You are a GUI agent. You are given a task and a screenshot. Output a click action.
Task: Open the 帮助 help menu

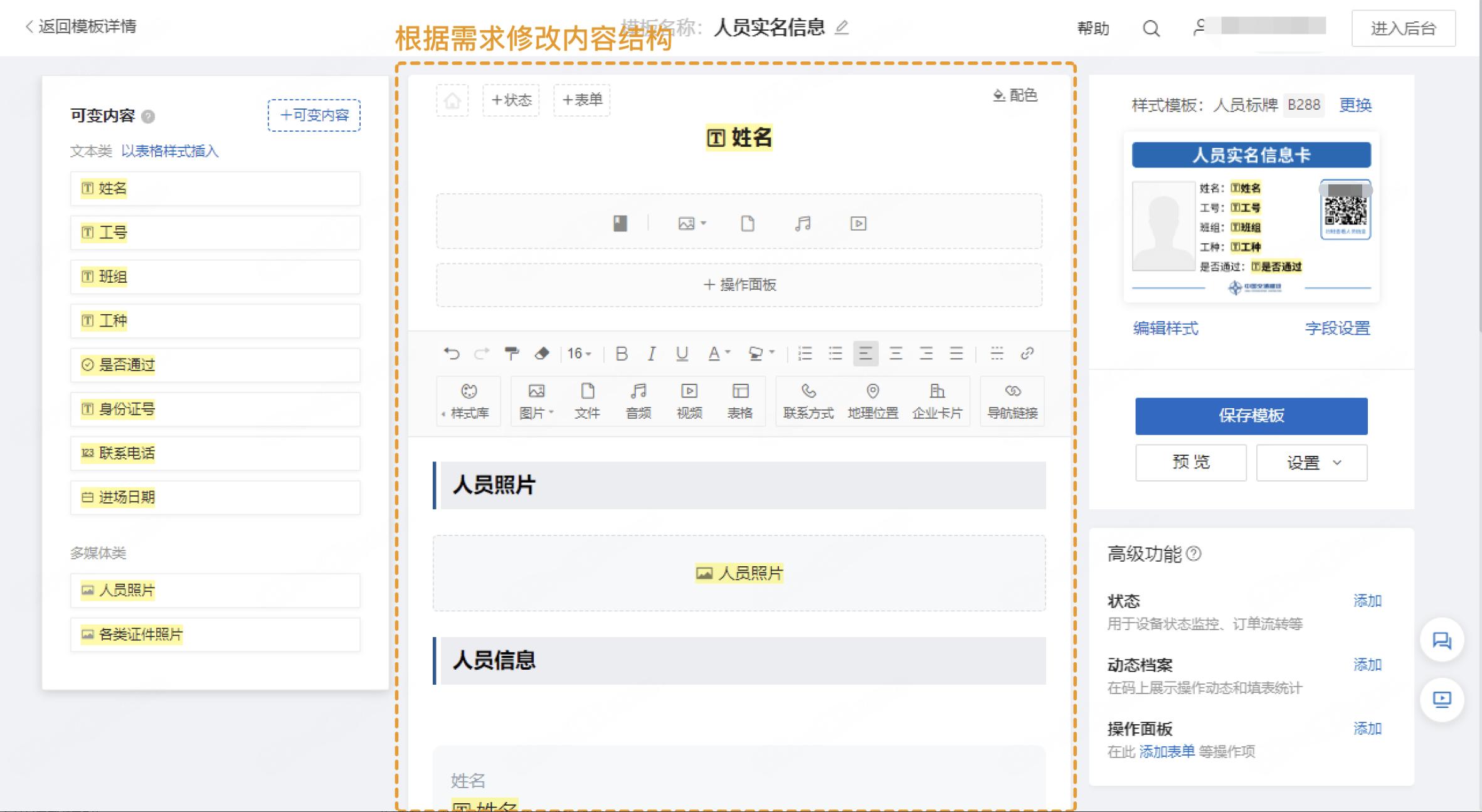pyautogui.click(x=1093, y=29)
